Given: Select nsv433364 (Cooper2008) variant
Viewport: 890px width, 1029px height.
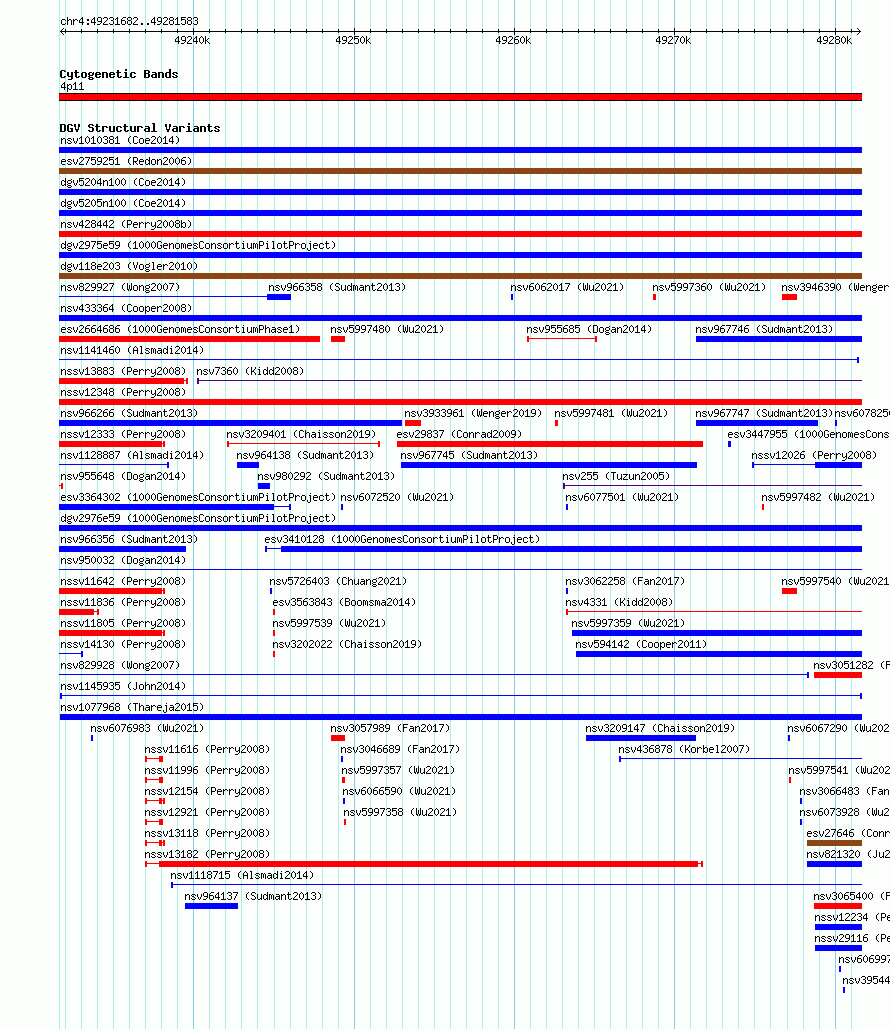Looking at the screenshot, I should (126, 308).
